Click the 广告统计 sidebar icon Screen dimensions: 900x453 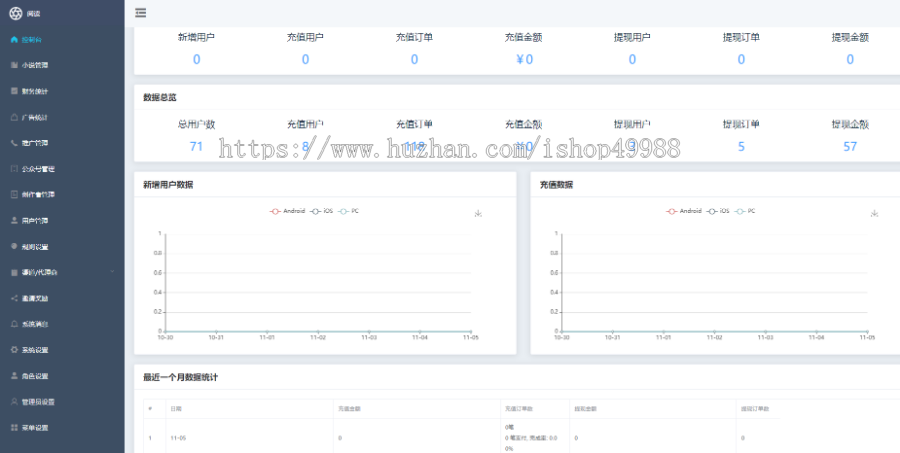14,117
